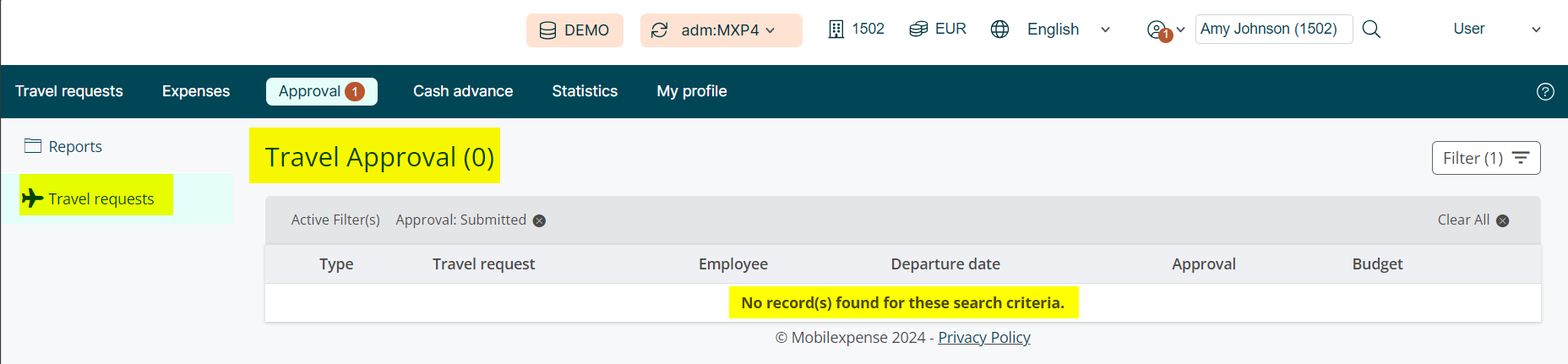Click the Amy Johnson user field
The height and width of the screenshot is (364, 1568).
coord(1273,29)
